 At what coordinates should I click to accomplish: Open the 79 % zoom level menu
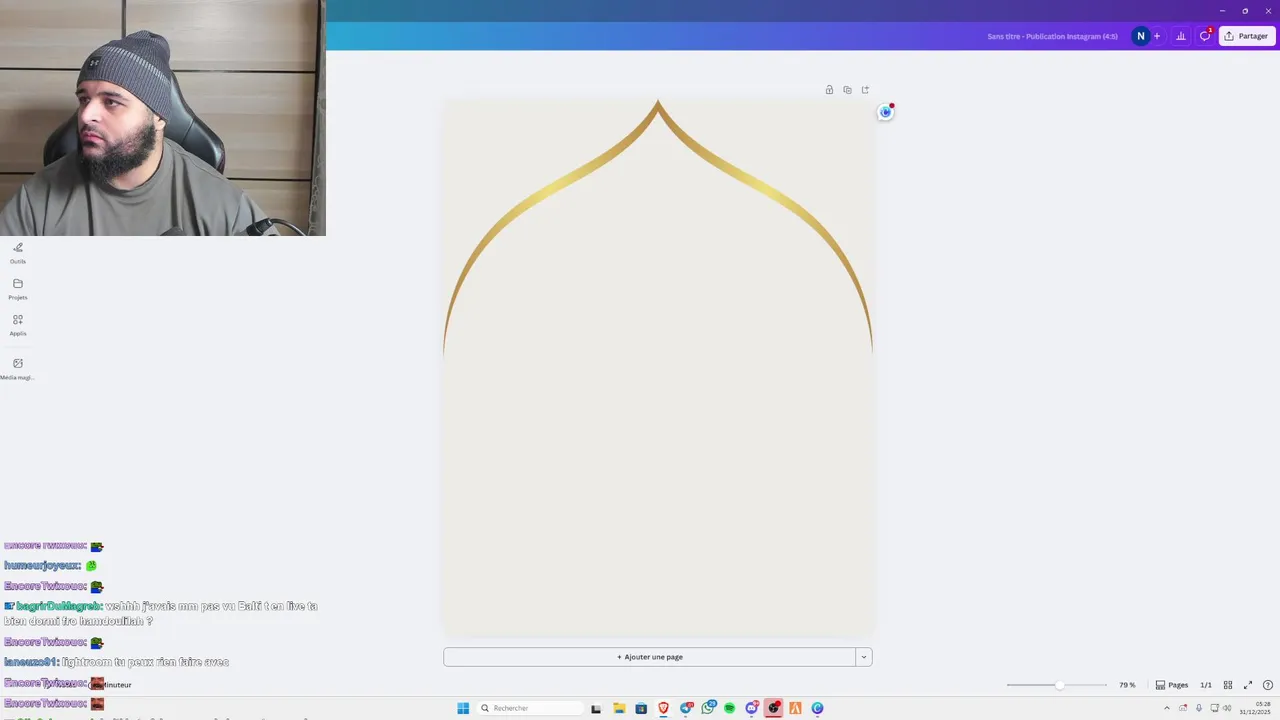pyautogui.click(x=1127, y=685)
